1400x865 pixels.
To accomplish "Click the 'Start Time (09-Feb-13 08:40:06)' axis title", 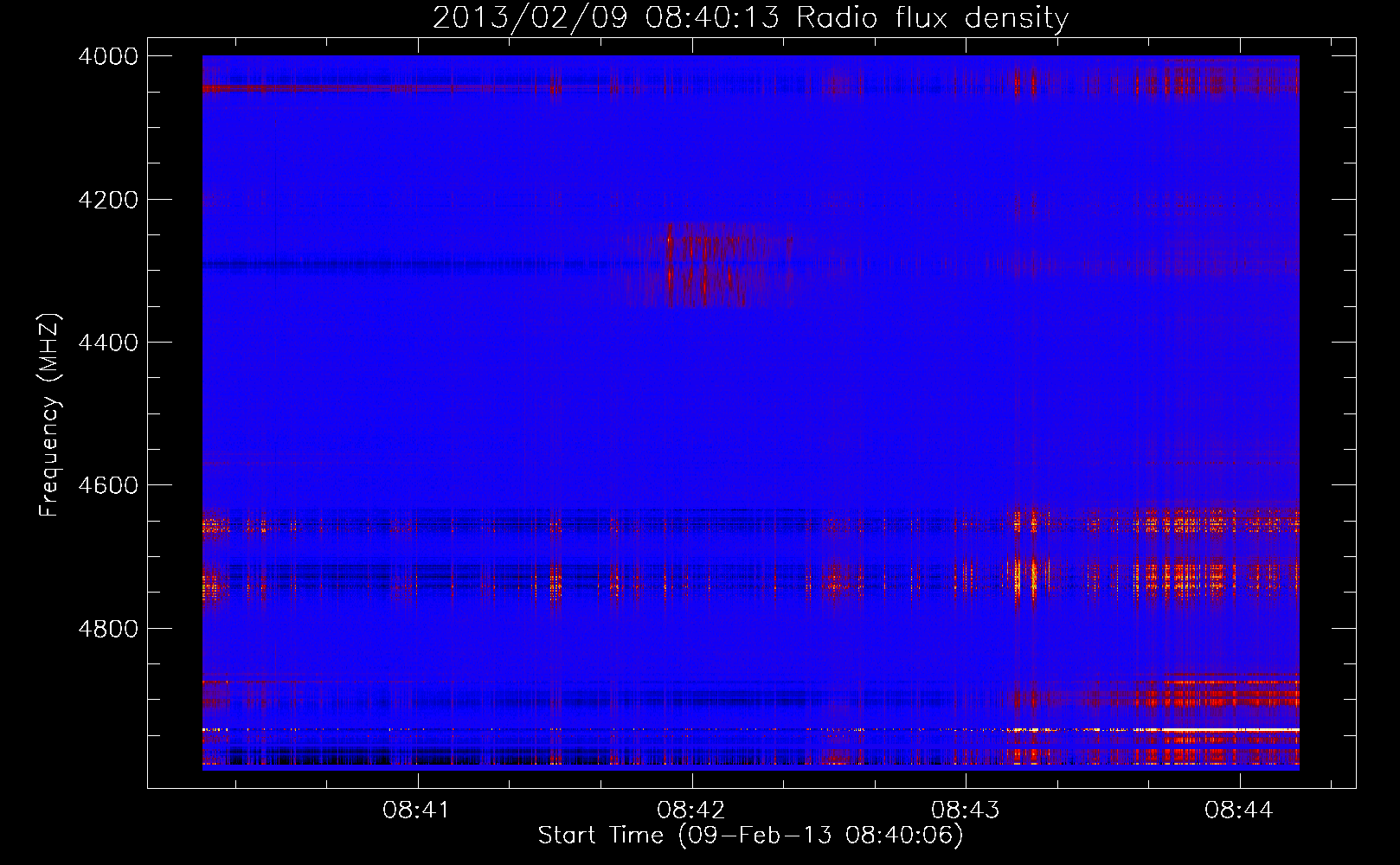I will tap(750, 836).
